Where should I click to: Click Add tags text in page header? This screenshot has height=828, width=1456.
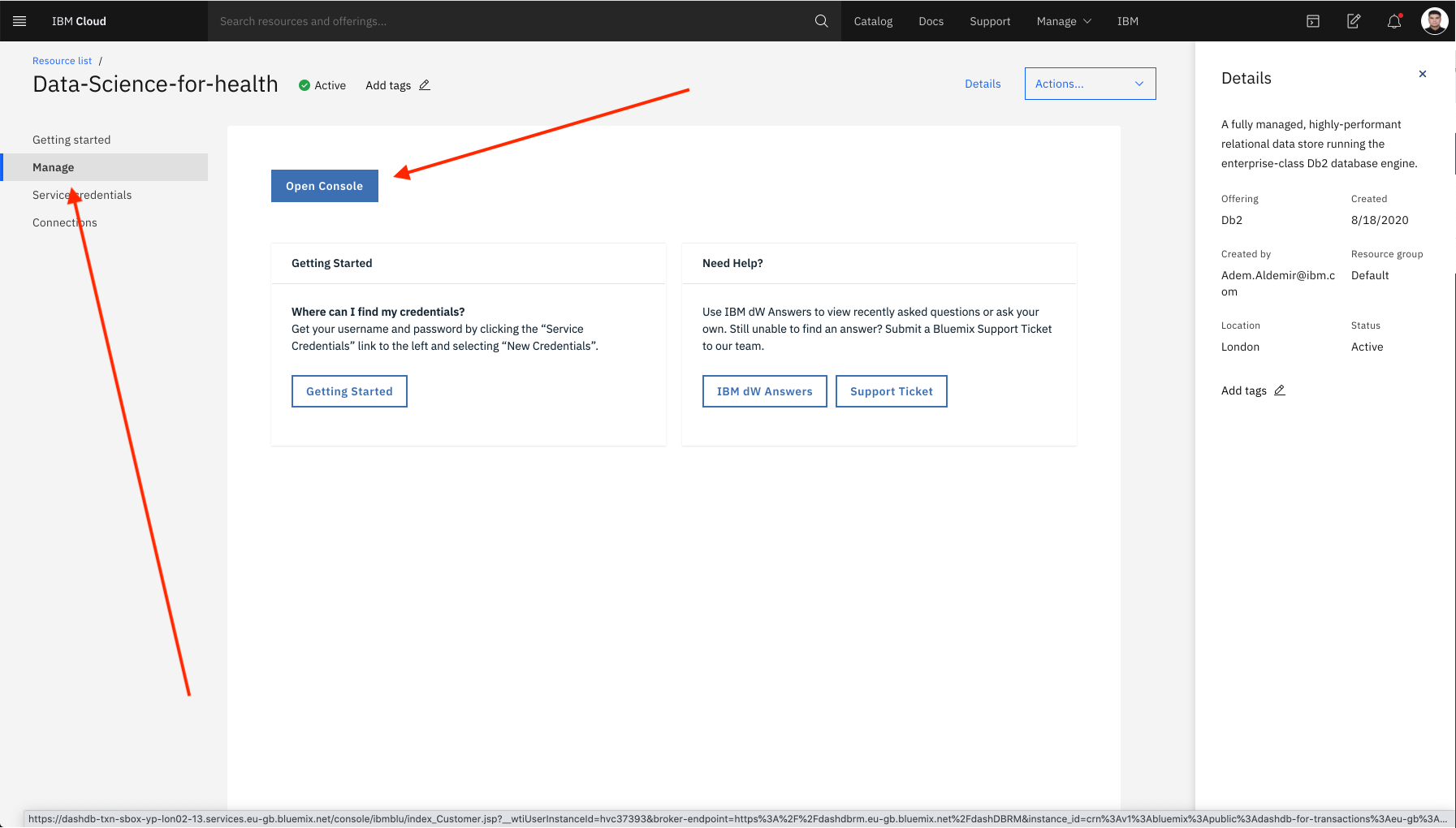click(388, 85)
